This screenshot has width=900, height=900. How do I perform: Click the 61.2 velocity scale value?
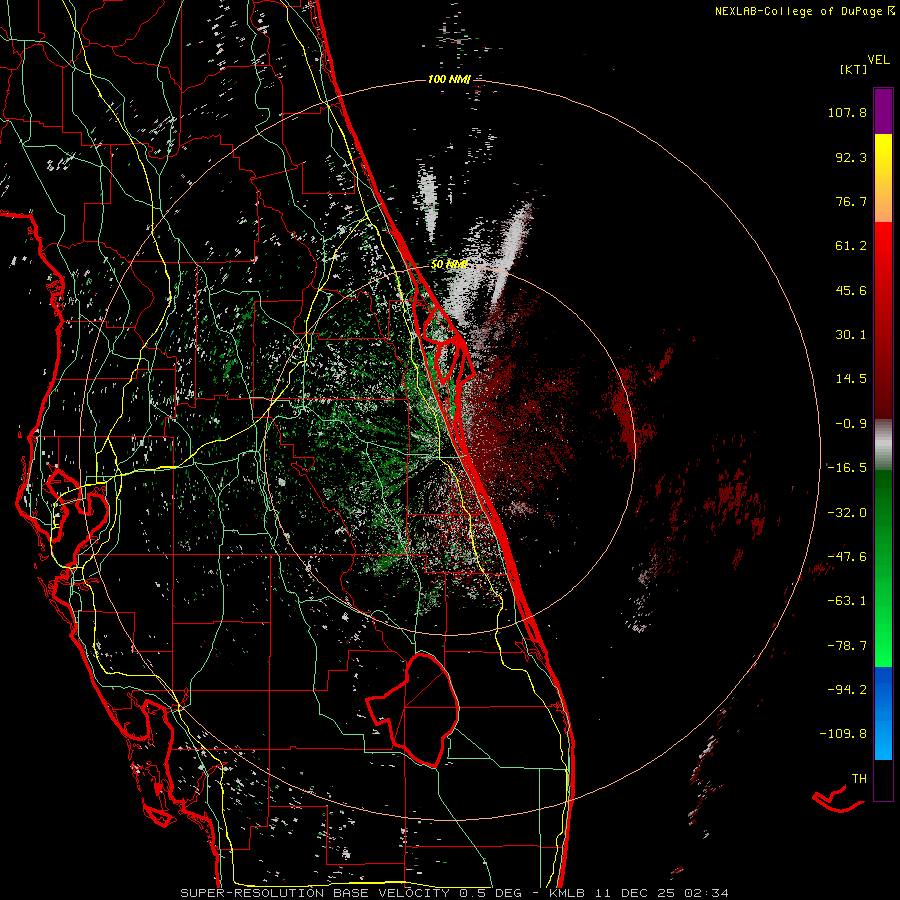click(x=851, y=246)
